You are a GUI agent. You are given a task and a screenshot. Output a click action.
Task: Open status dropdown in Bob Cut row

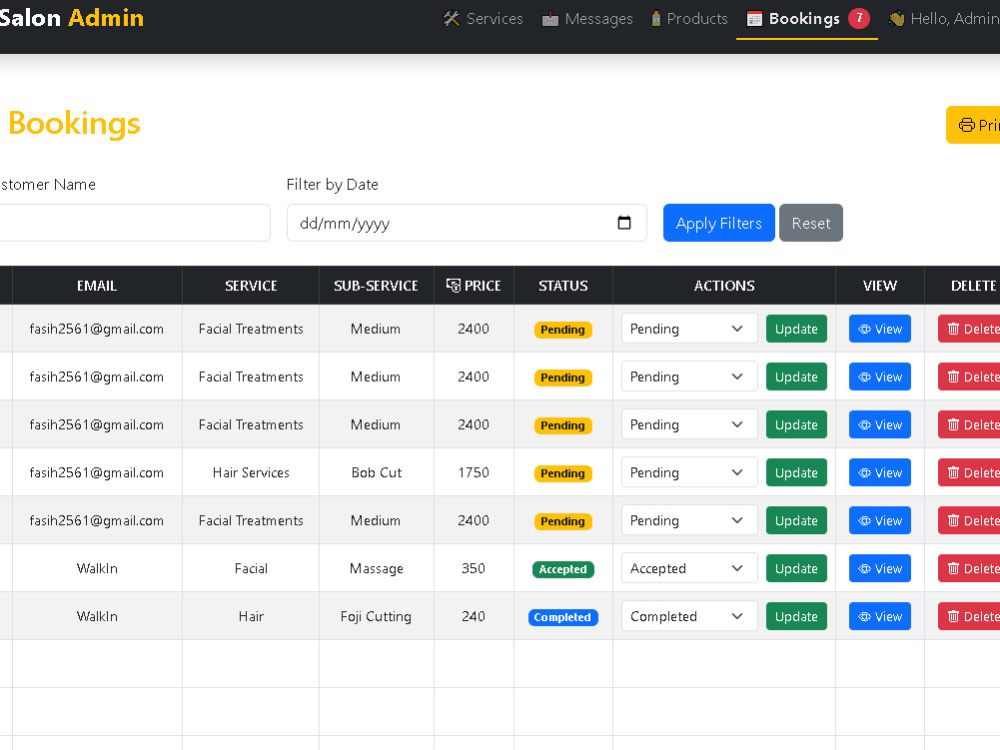coord(689,473)
